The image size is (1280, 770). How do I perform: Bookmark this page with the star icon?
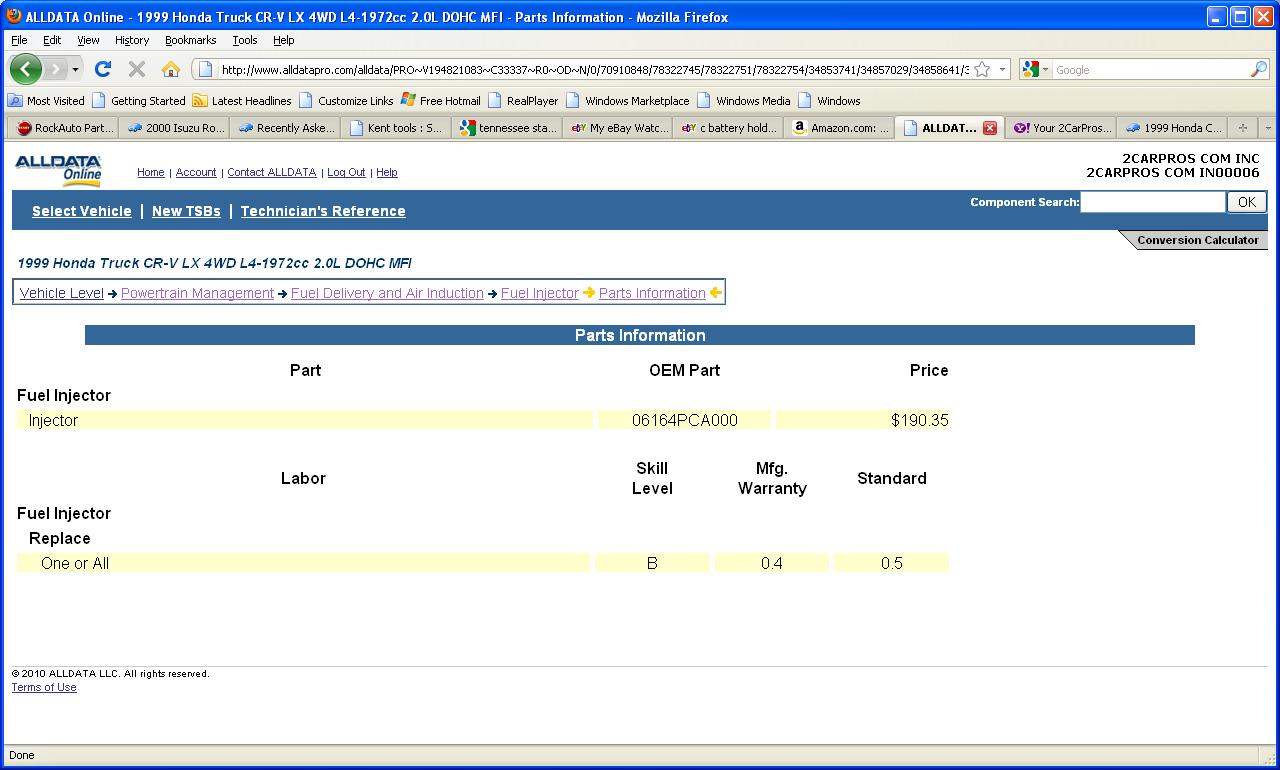coord(982,70)
